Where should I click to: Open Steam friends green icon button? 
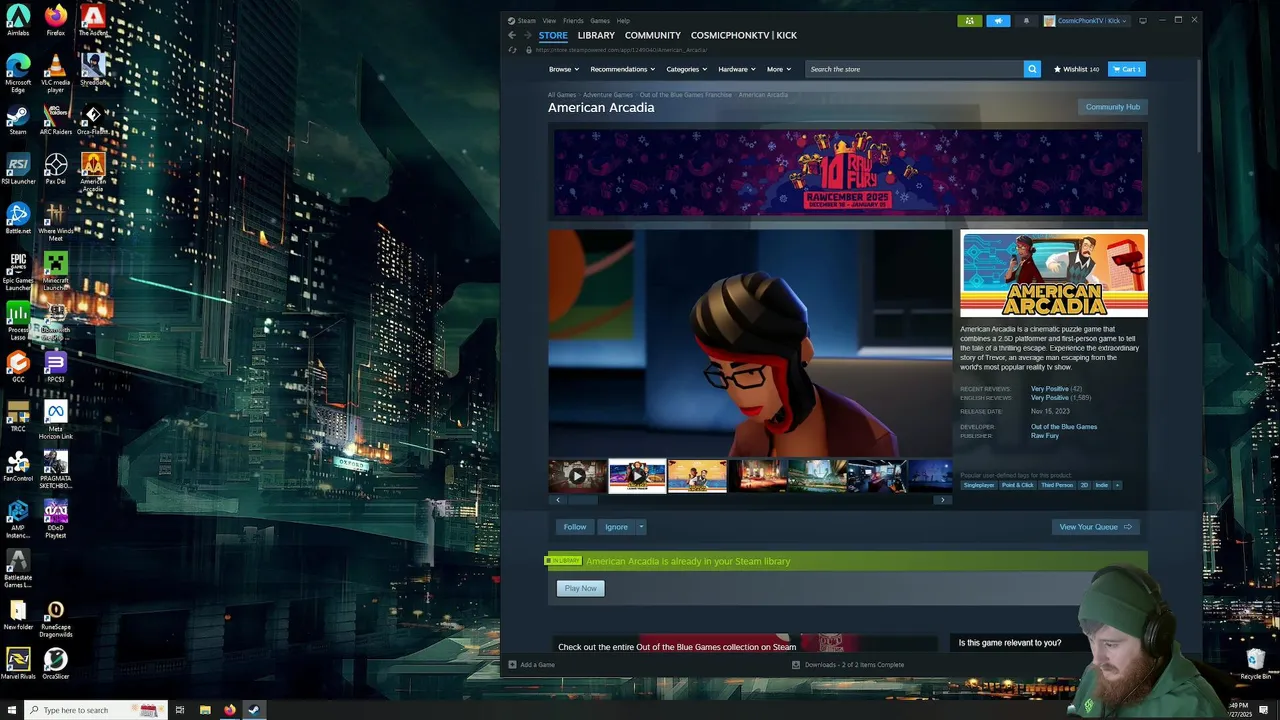(x=969, y=20)
